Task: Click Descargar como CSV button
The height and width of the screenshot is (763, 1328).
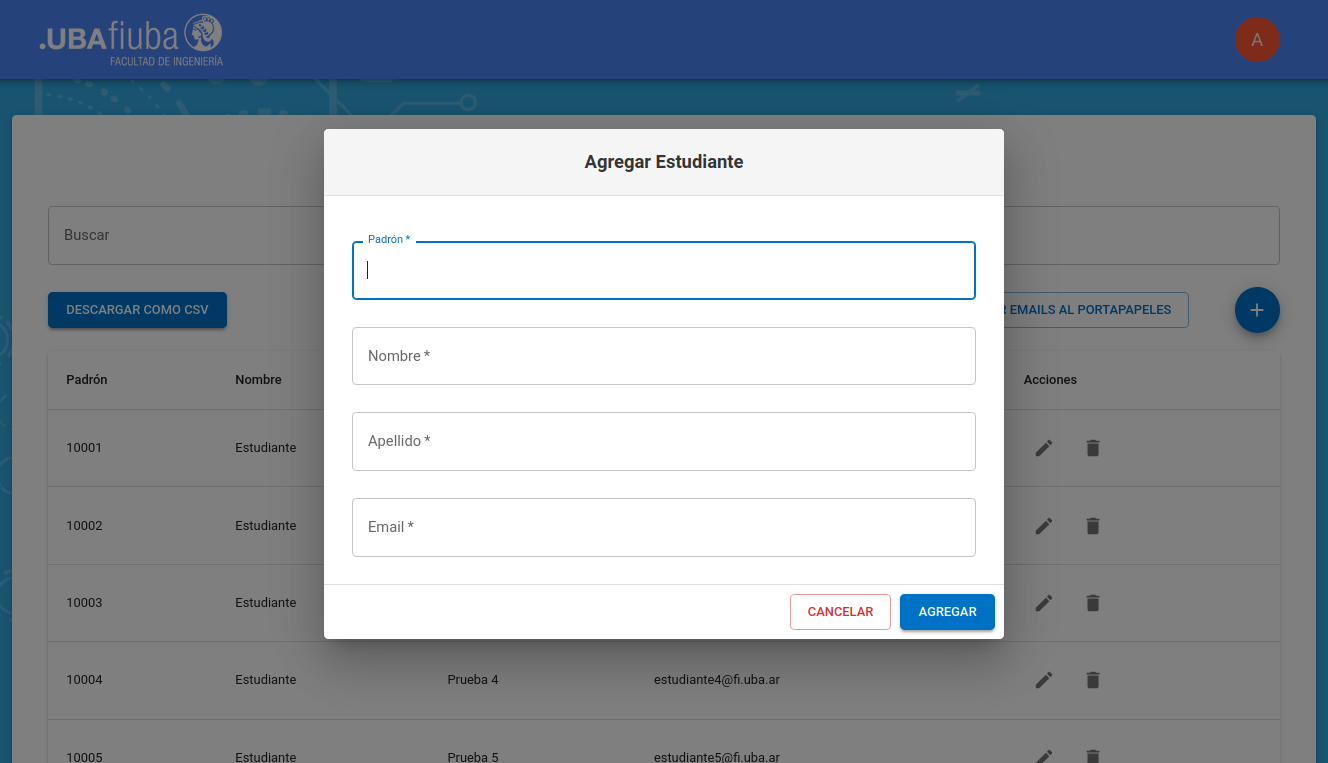Action: click(137, 310)
